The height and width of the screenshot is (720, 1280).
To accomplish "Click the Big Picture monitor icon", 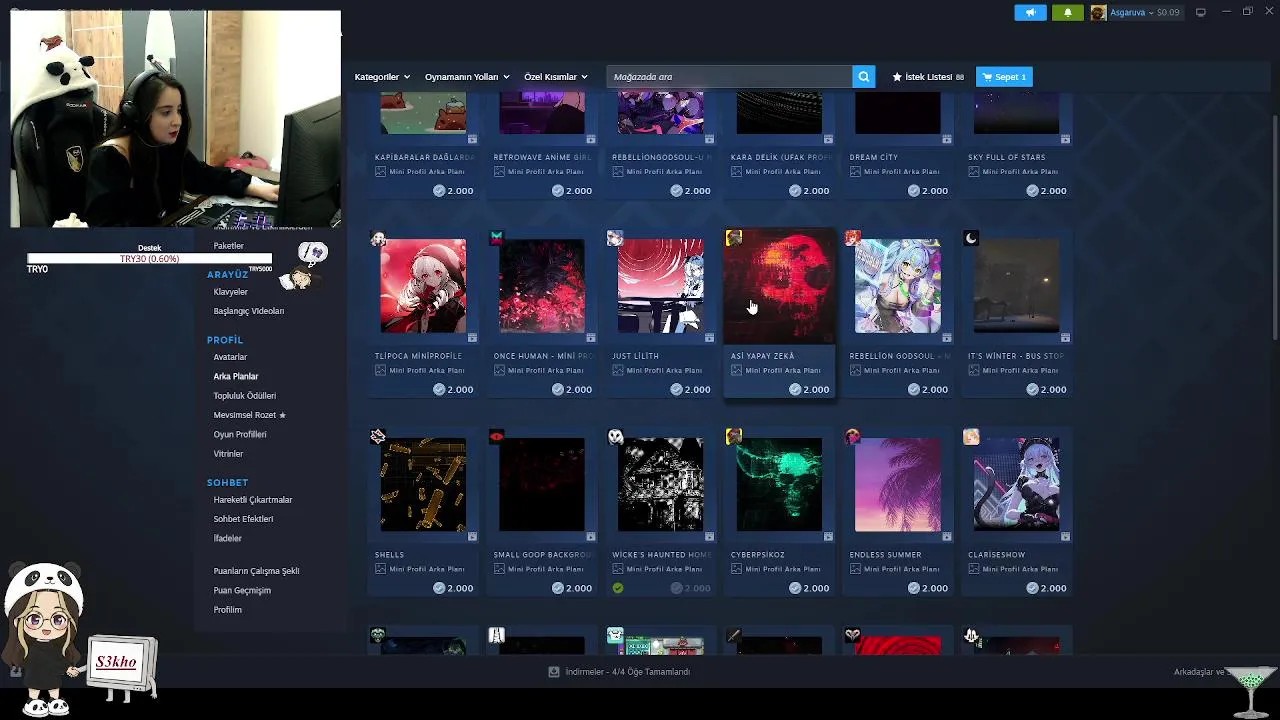I will click(1200, 12).
